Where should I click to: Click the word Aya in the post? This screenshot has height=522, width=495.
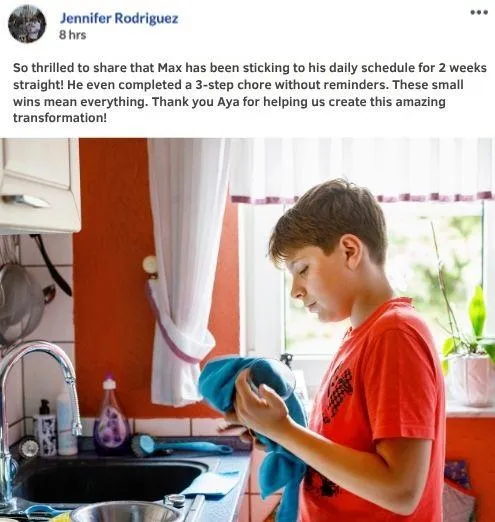[x=228, y=101]
